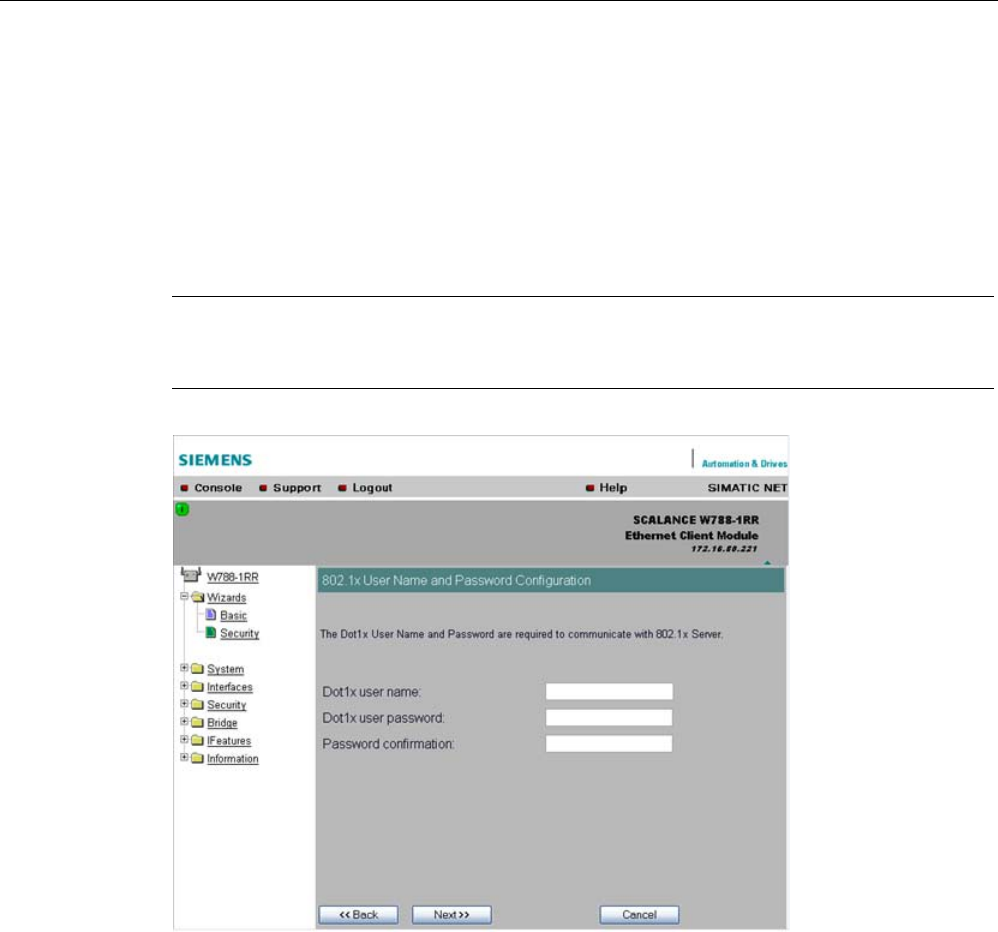This screenshot has height=932, width=998.
Task: Click the red bullet beside Console
Action: (x=184, y=488)
